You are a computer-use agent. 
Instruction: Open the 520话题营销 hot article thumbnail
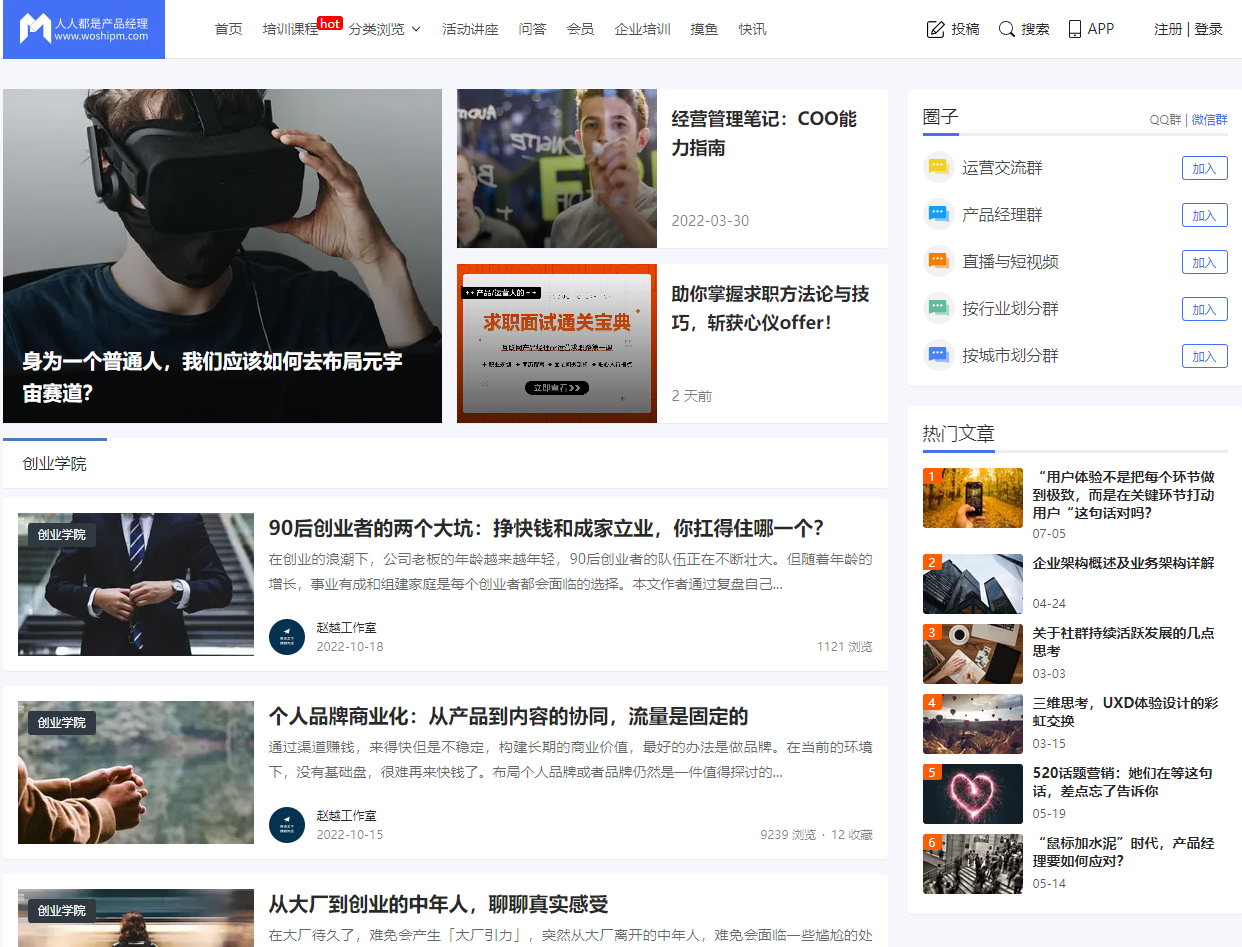point(972,794)
